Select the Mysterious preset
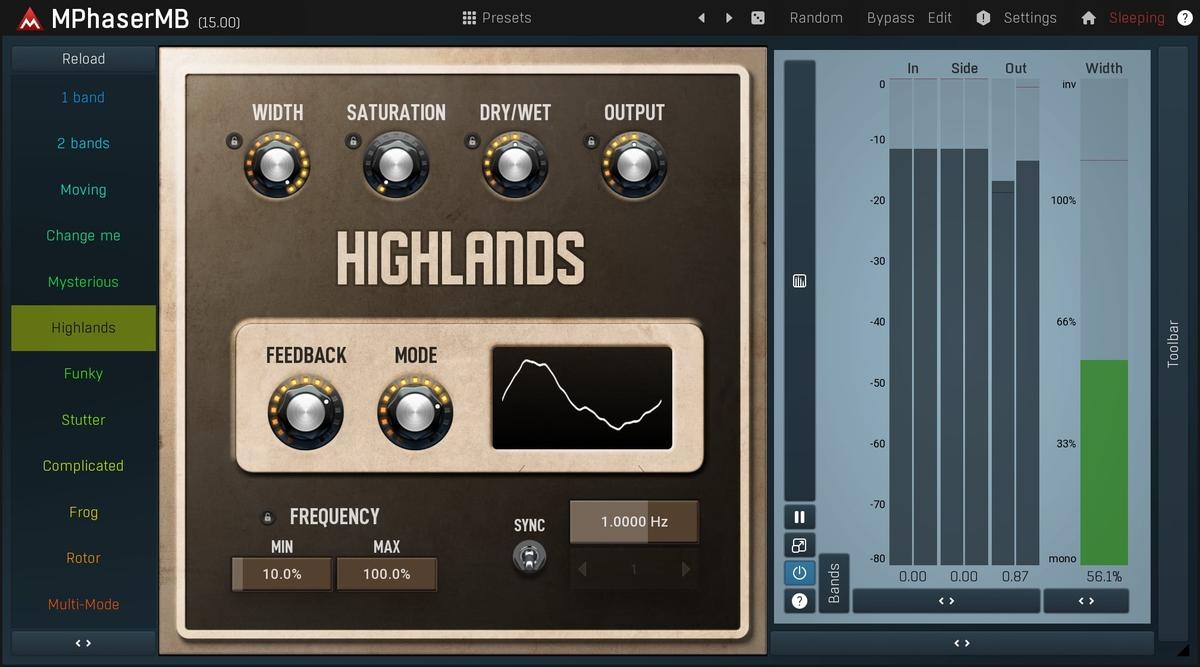Screen dimensions: 1200x667 coord(83,282)
